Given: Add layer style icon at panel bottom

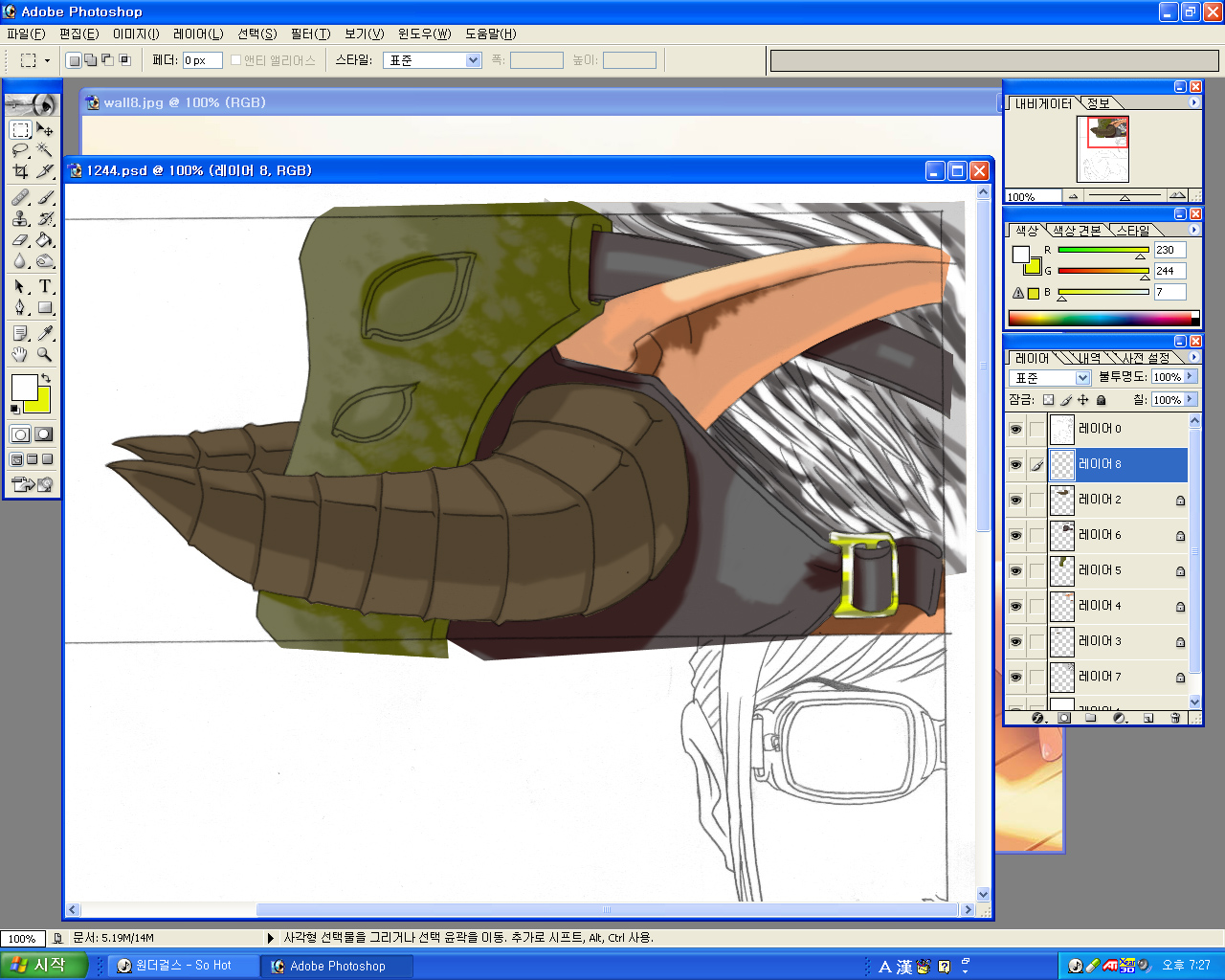Looking at the screenshot, I should pos(1037,718).
